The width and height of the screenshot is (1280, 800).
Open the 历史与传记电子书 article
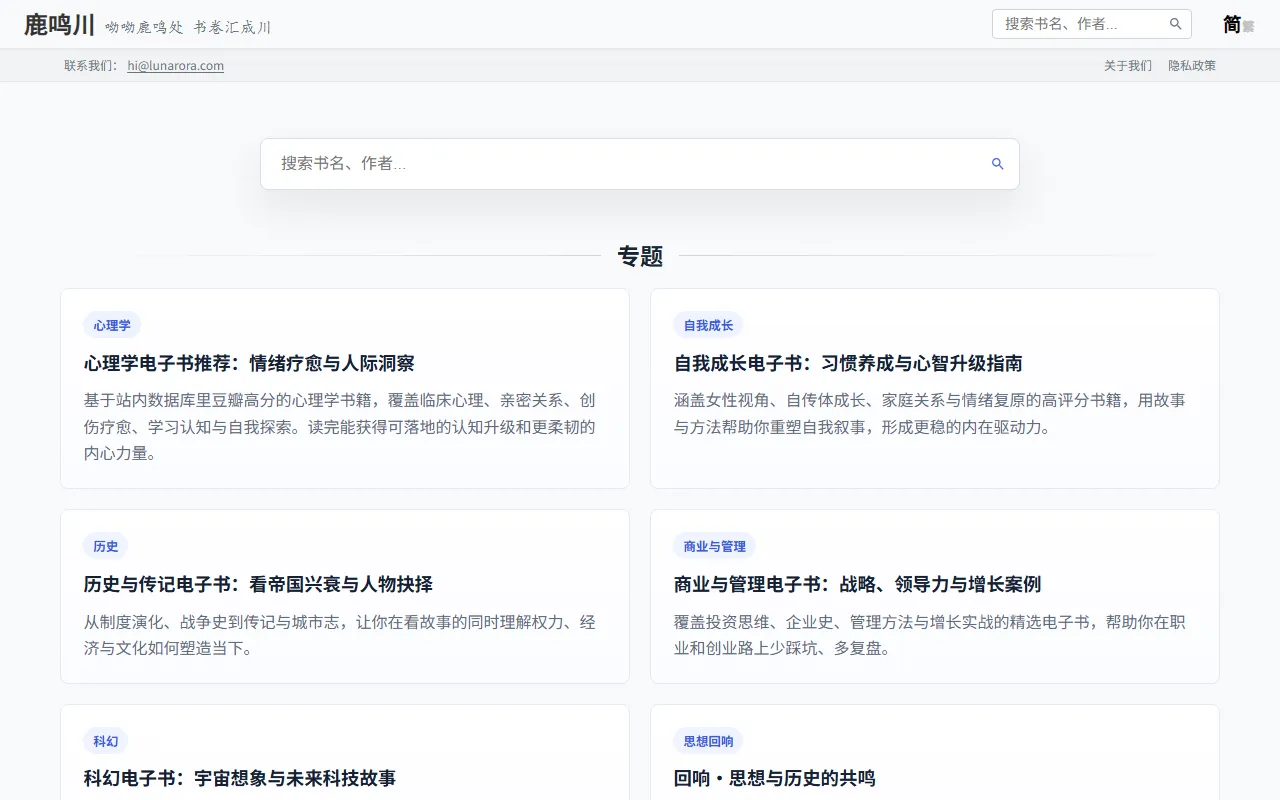[258, 584]
